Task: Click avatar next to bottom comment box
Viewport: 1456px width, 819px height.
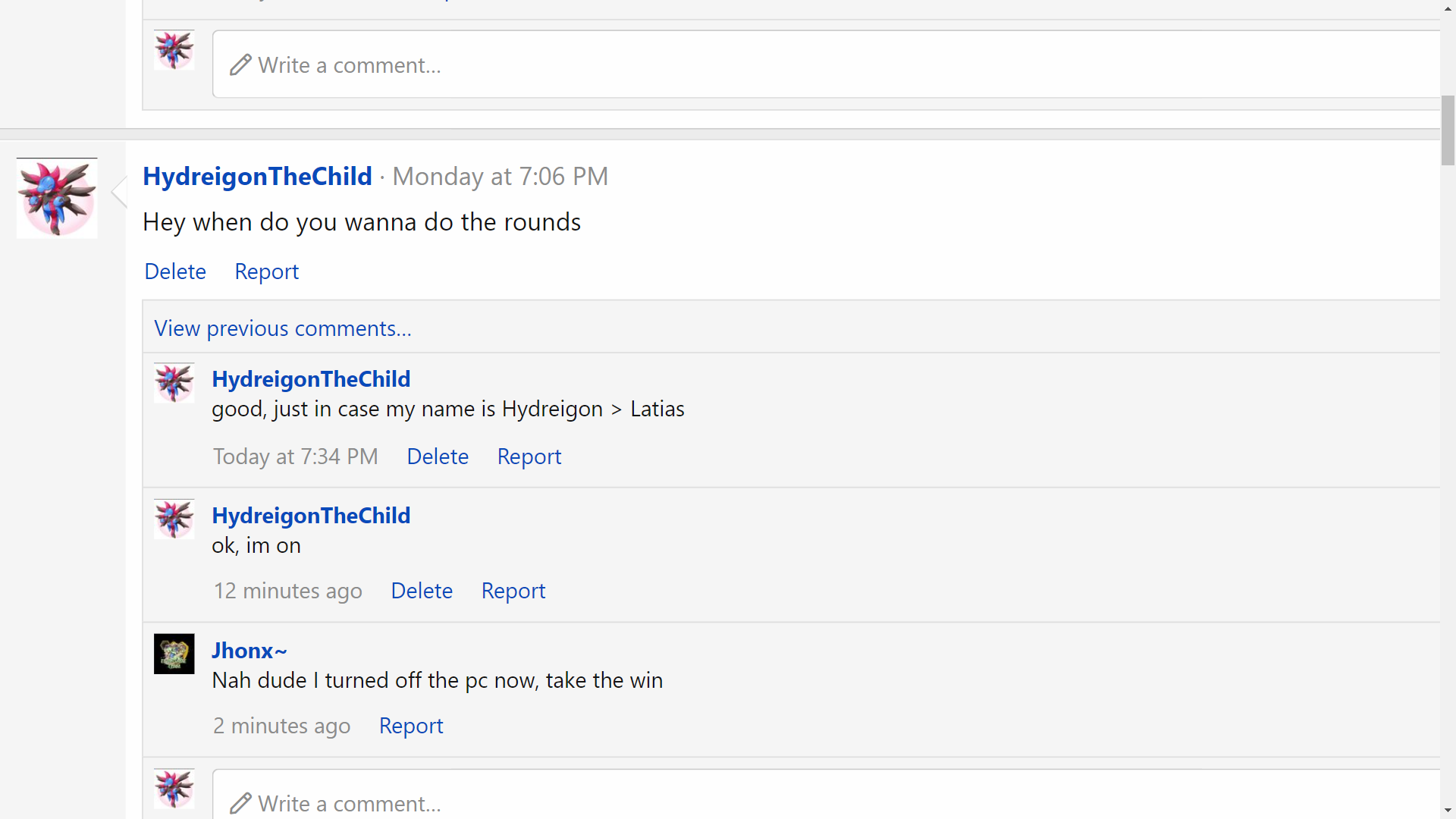Action: coord(174,789)
